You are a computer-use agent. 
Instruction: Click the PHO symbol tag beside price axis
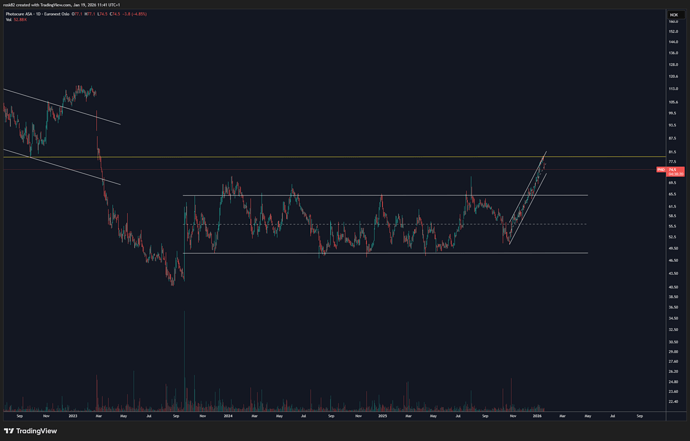click(x=661, y=170)
